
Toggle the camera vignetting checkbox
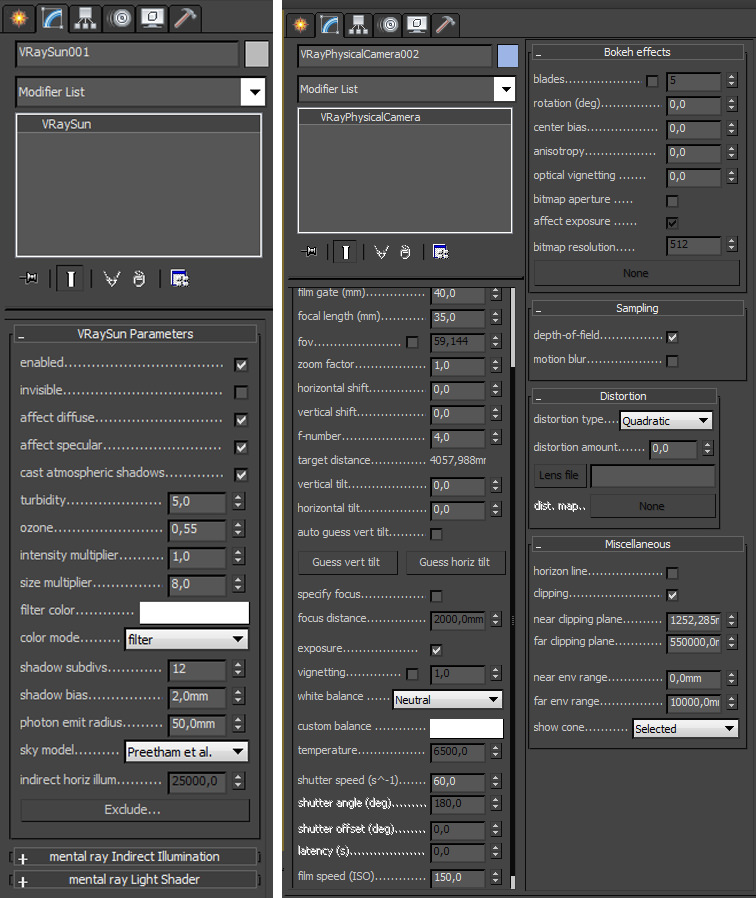[412, 674]
